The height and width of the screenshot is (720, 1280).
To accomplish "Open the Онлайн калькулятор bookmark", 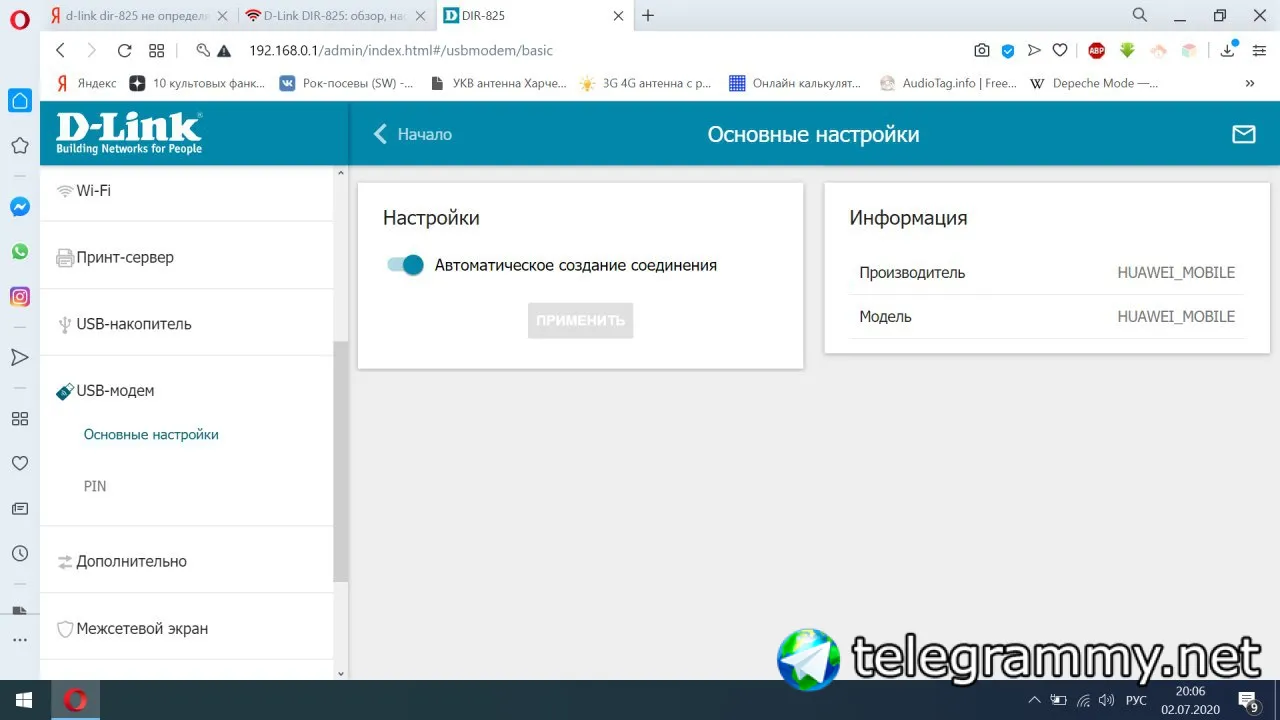I will click(x=795, y=84).
